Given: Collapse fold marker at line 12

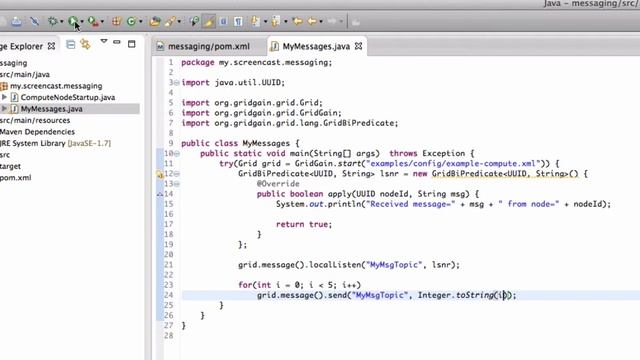Looking at the screenshot, I should pyautogui.click(x=177, y=174).
